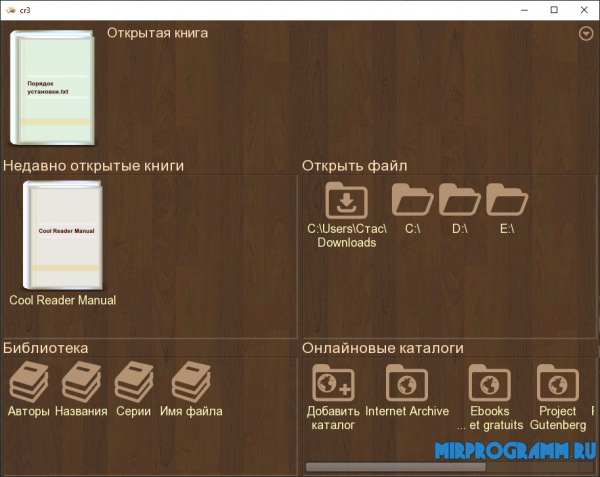Open library by Авторы books icon
This screenshot has height=477, width=600.
point(29,382)
